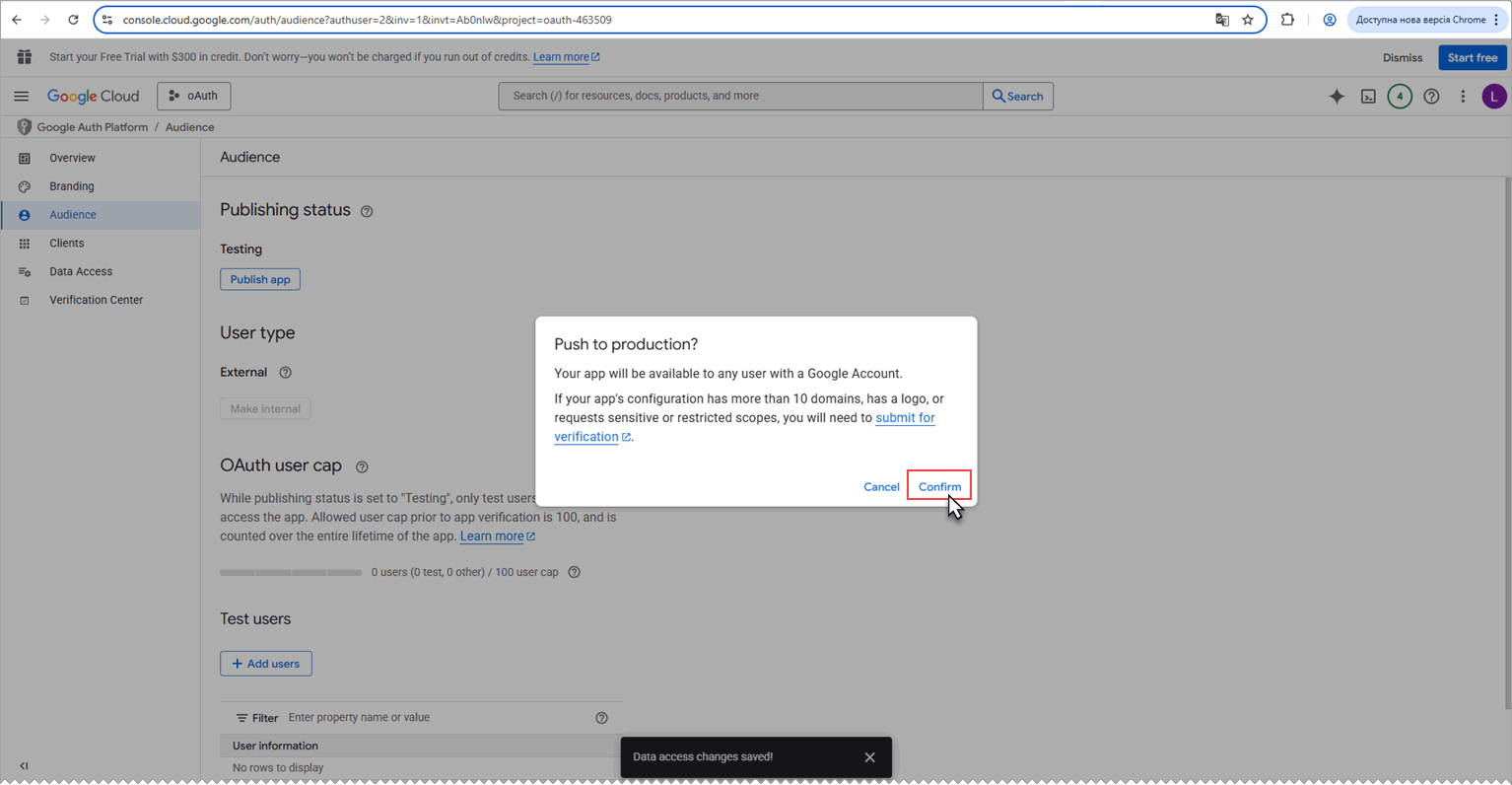Open Gemini AI assistant sparkle icon

1337,96
